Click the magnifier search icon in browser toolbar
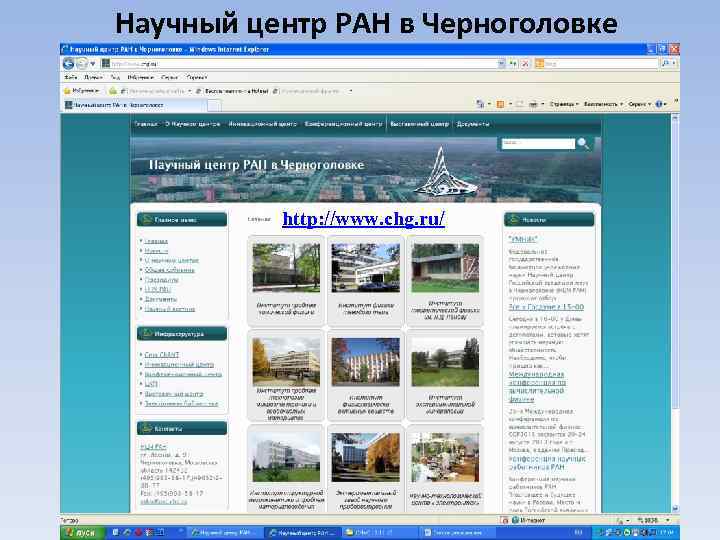This screenshot has height=540, width=720. [x=665, y=63]
